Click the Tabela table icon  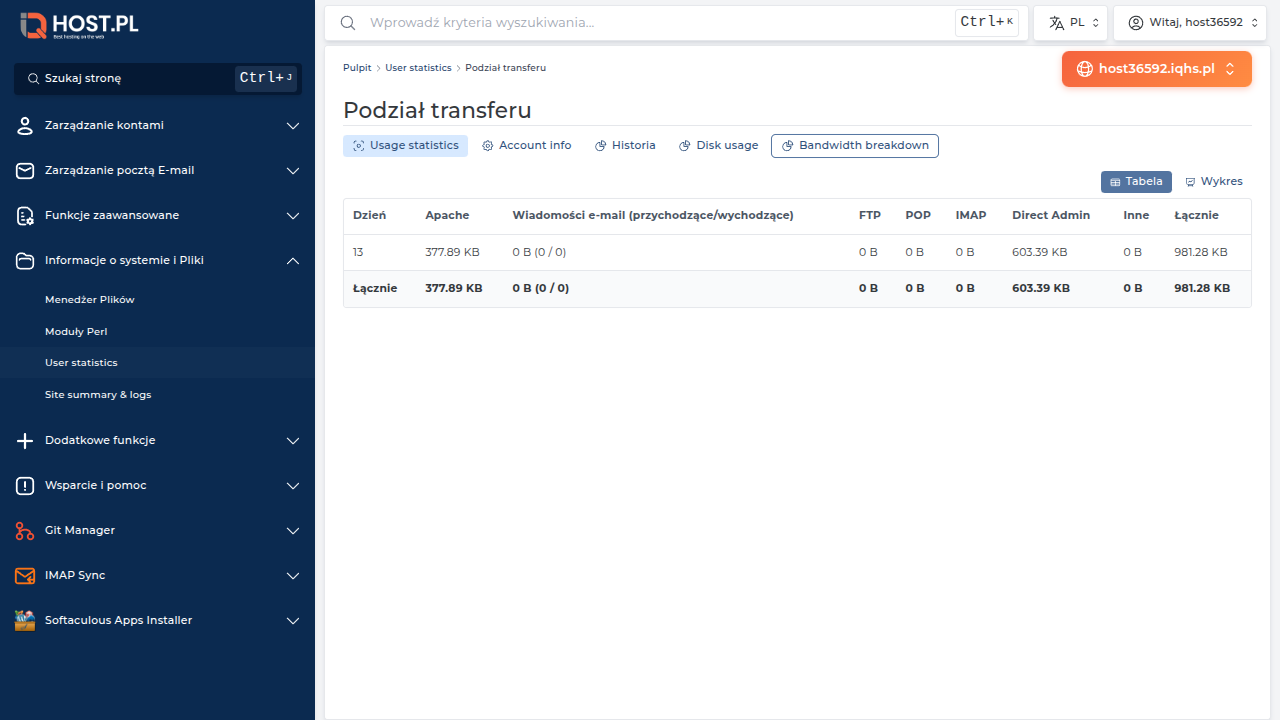[1116, 182]
